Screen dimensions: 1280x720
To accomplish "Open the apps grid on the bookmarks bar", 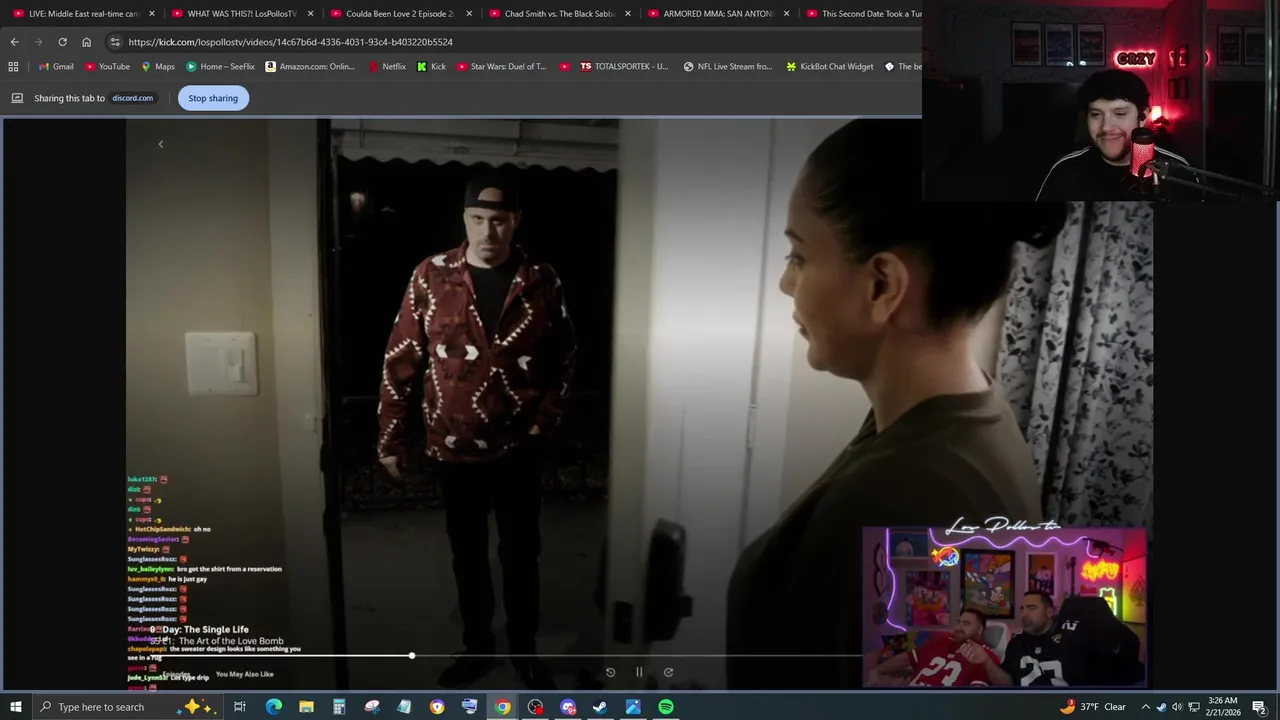I will point(13,67).
